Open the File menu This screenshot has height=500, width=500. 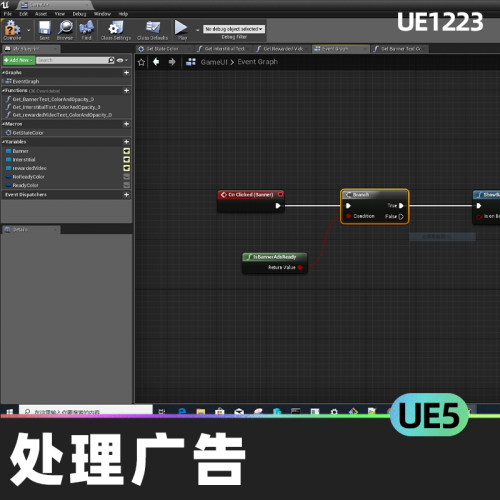tap(8, 14)
